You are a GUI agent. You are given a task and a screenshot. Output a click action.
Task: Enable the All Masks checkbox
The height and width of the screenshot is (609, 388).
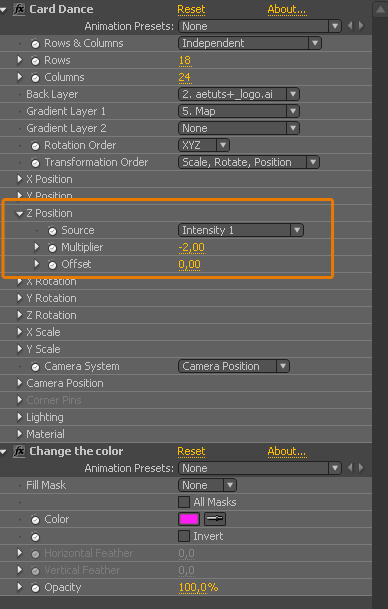coord(184,502)
